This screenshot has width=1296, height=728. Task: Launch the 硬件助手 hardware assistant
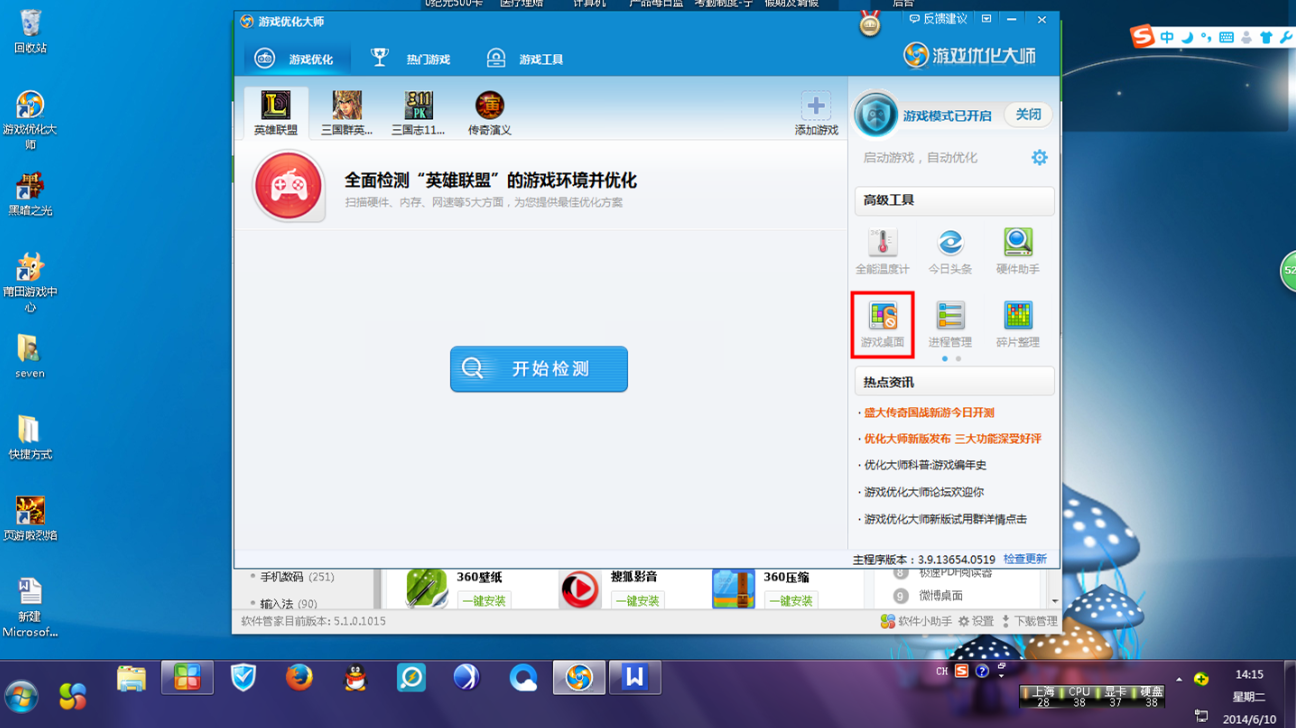1018,250
